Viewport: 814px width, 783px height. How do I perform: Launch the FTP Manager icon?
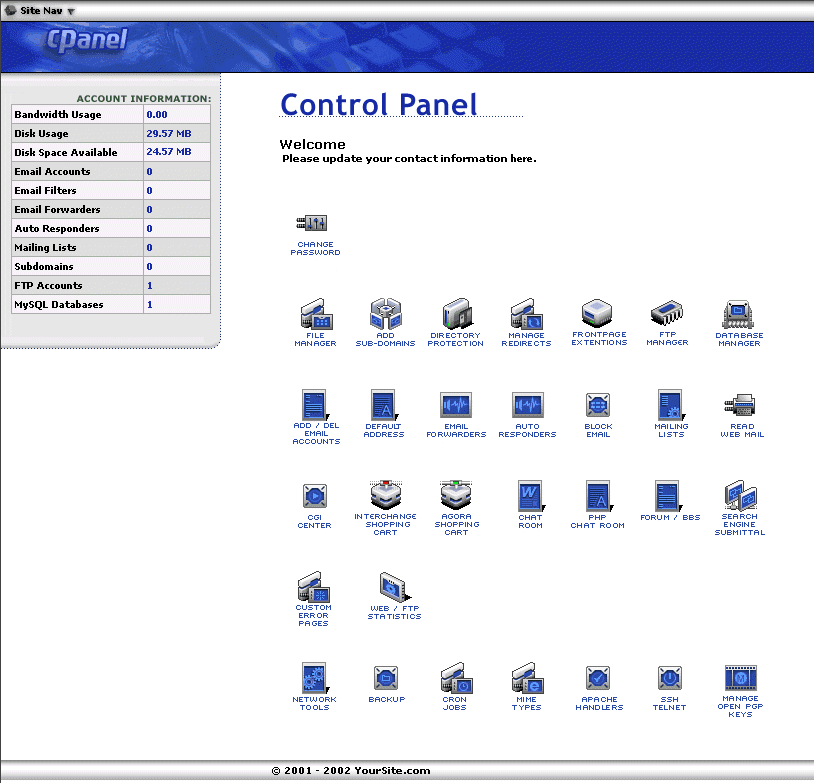[x=666, y=314]
